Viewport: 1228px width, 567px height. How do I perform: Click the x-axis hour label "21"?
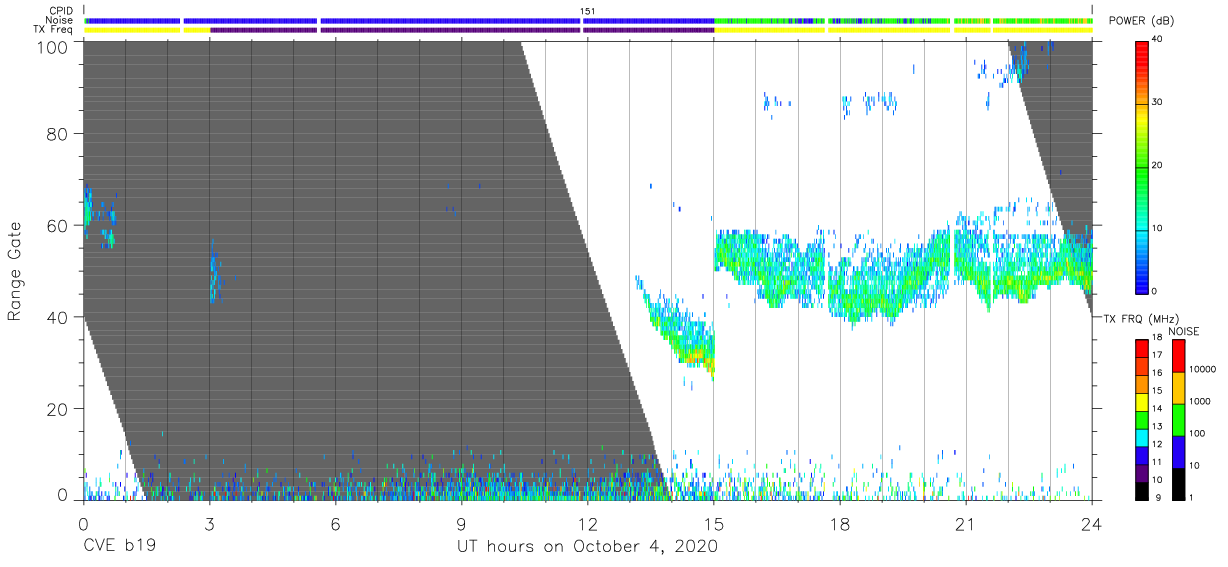point(966,522)
